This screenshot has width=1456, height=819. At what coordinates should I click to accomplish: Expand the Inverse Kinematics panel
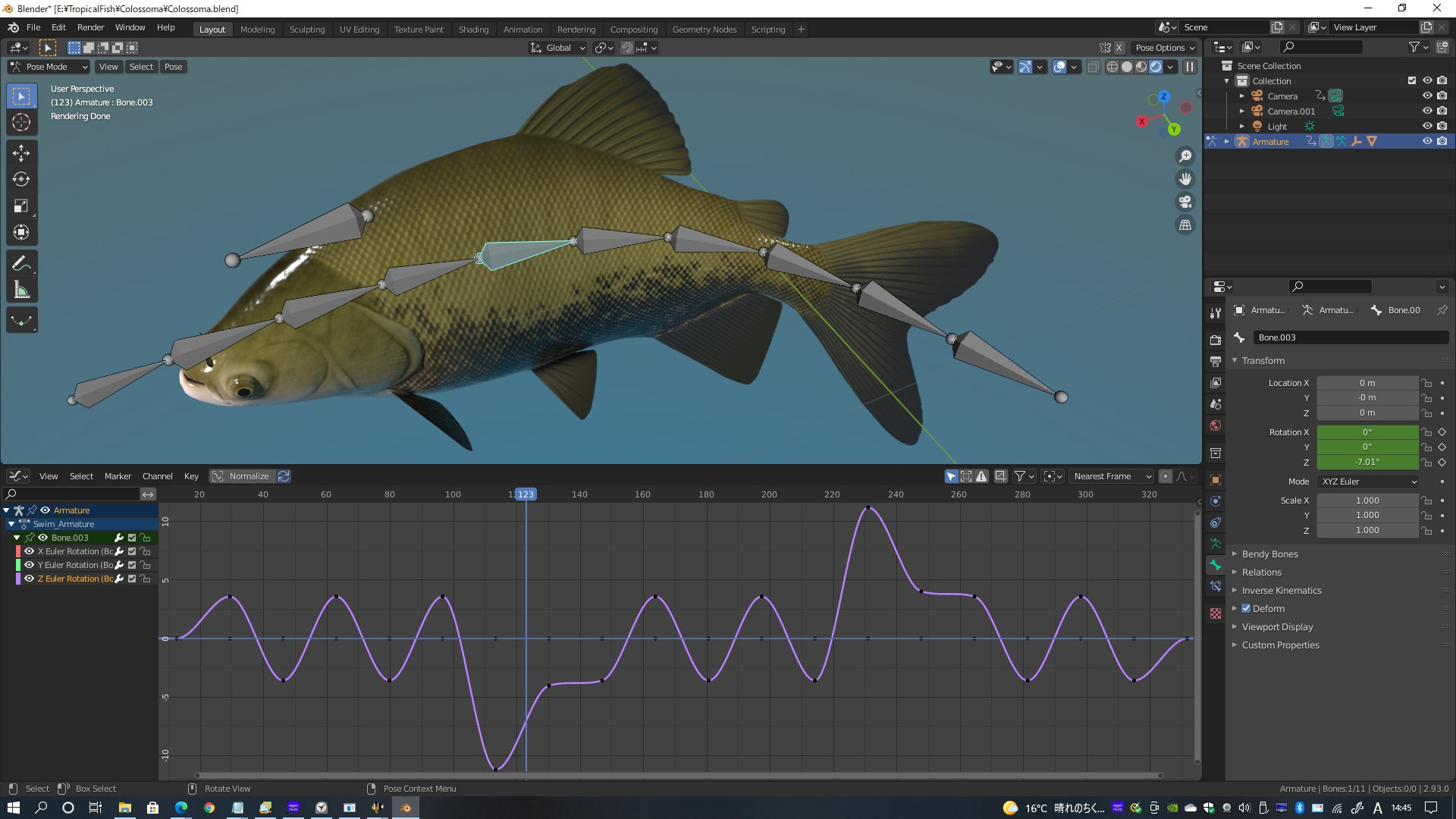tap(1281, 591)
